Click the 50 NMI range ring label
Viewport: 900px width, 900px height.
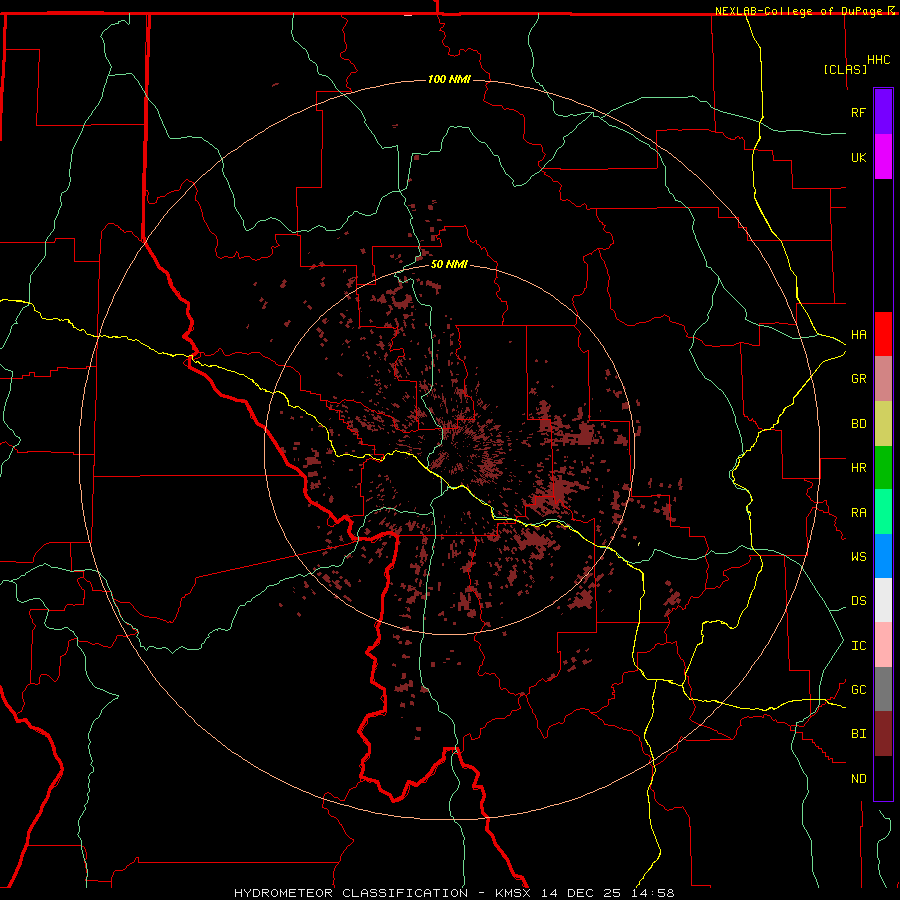click(x=449, y=264)
